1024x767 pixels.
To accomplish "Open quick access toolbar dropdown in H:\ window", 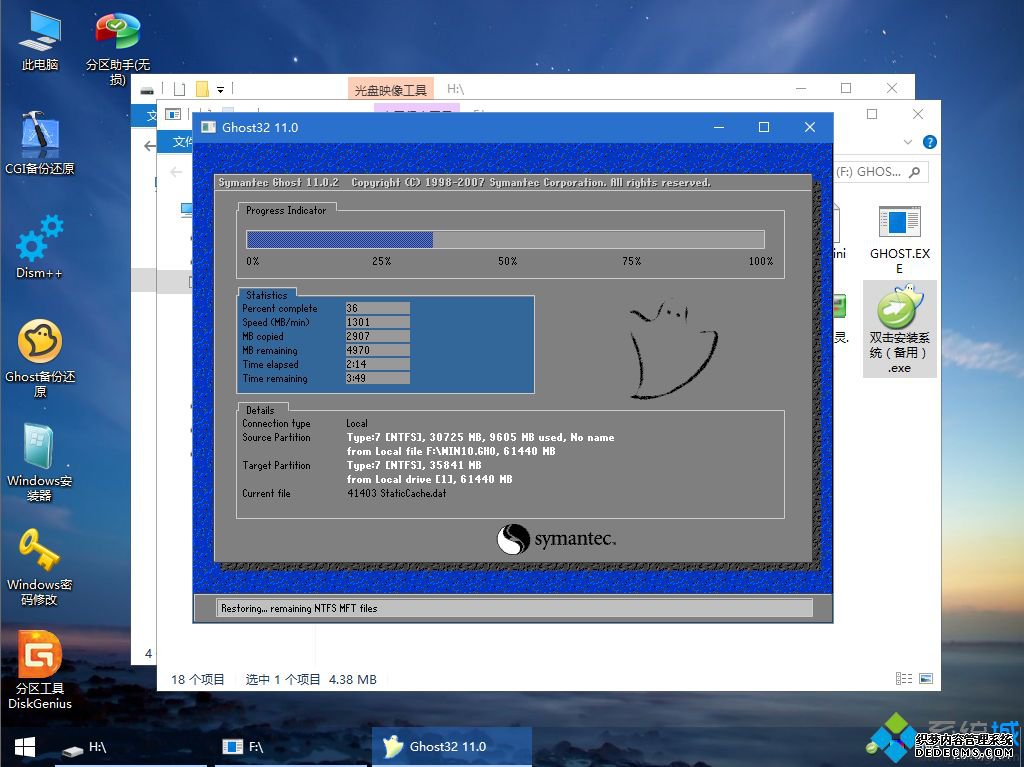I will click(x=221, y=90).
